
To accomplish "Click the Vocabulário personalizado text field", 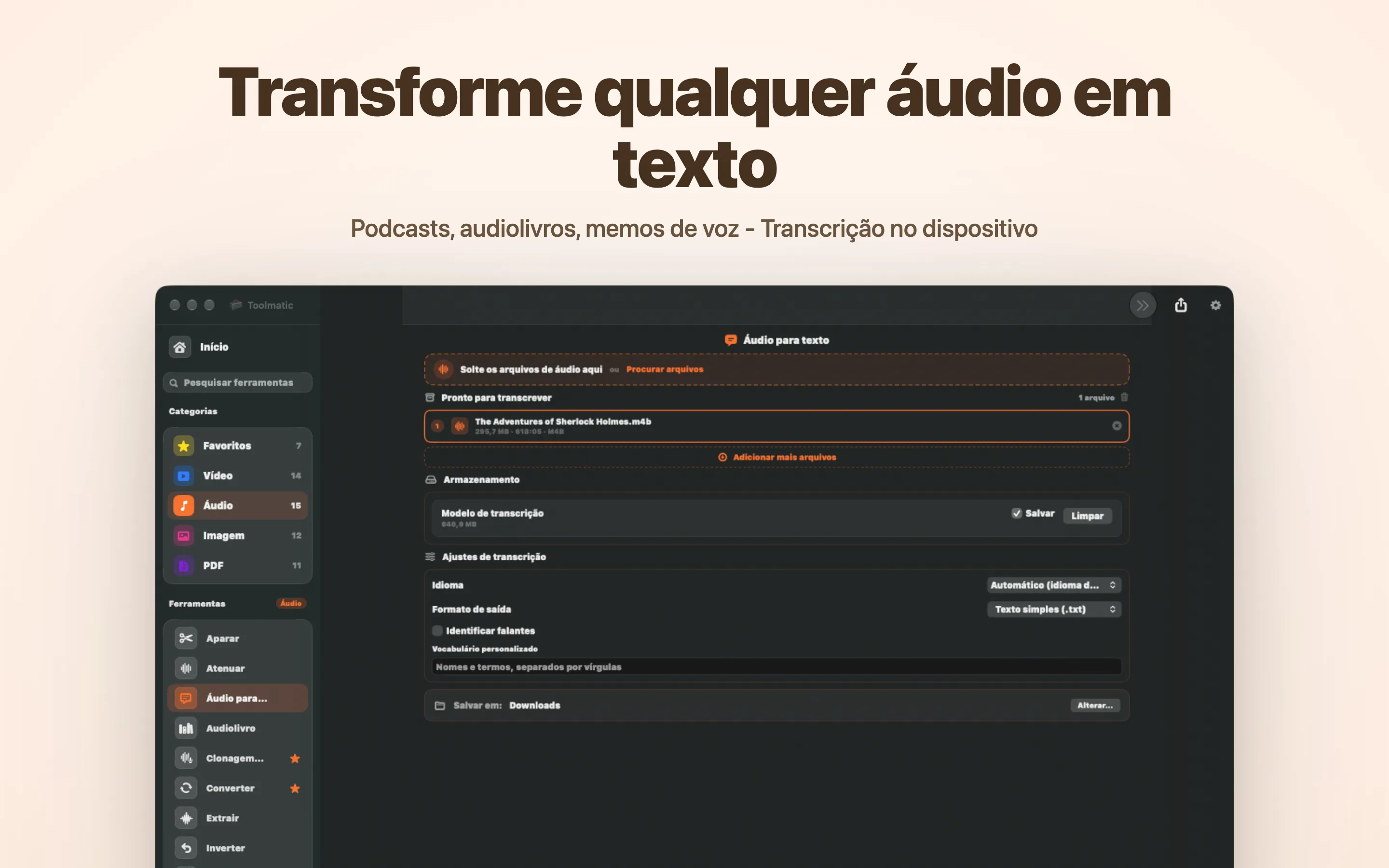I will 776,666.
